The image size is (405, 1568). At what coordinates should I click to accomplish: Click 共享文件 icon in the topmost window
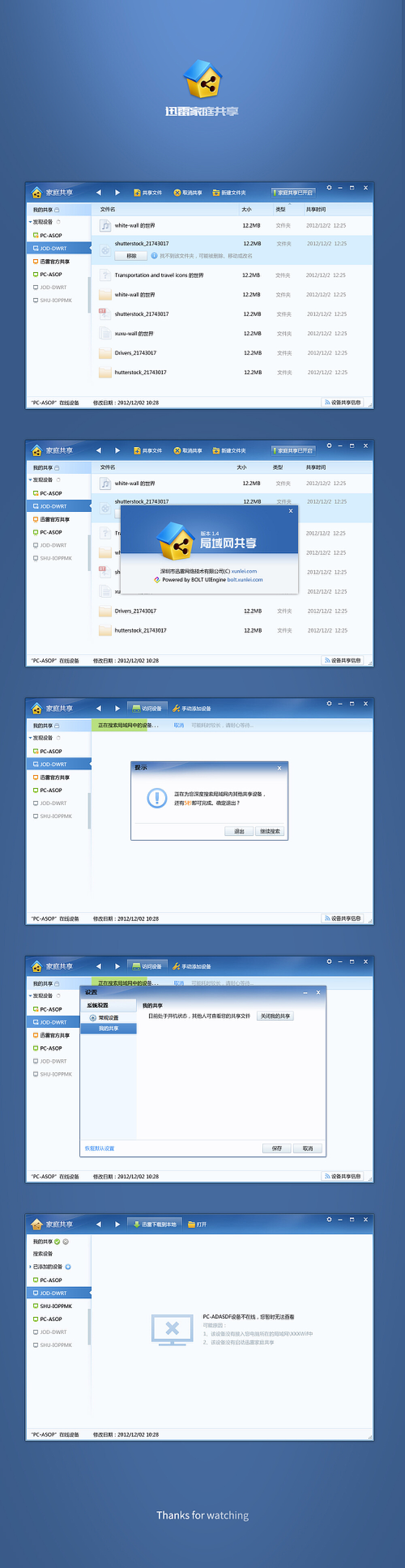[137, 192]
